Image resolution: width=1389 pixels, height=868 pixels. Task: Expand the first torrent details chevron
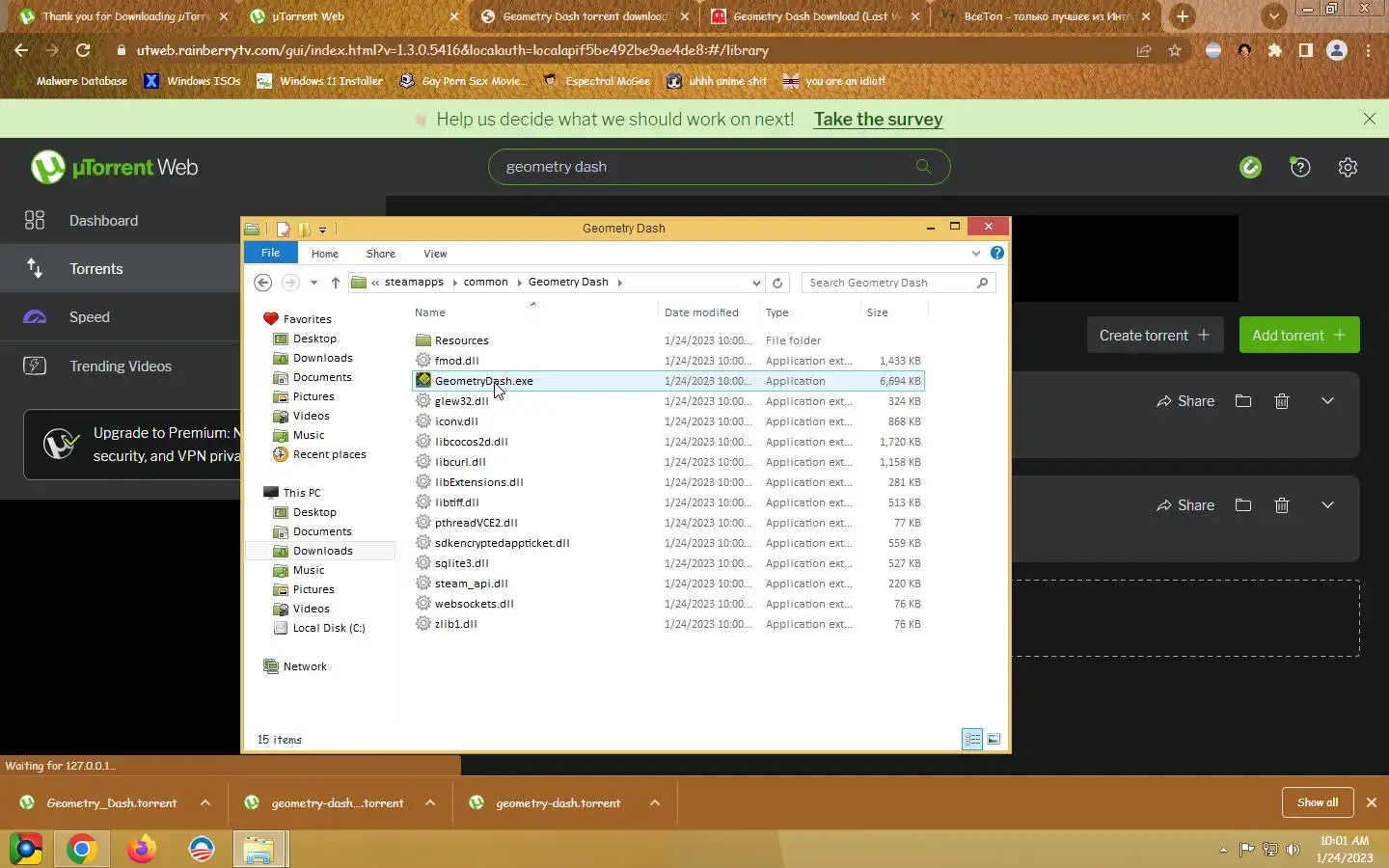click(x=1327, y=401)
